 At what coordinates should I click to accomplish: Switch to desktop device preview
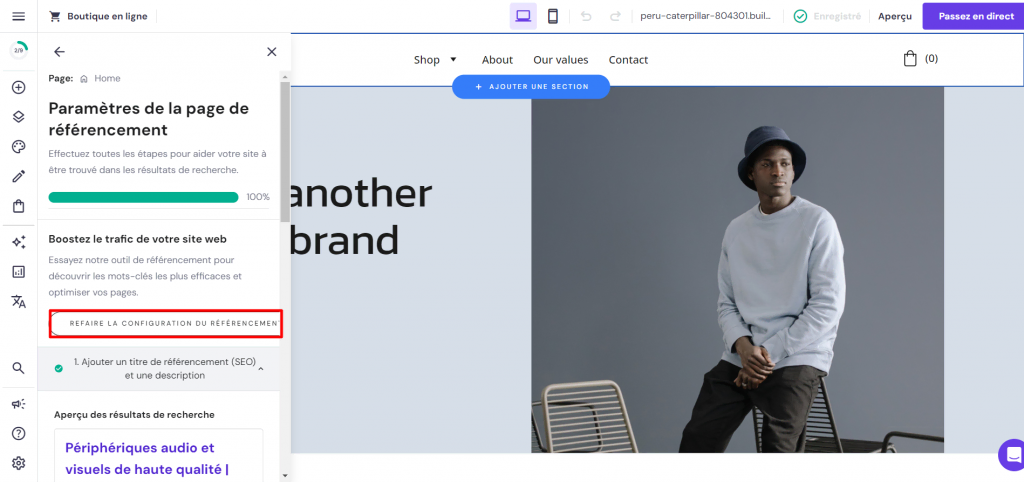tap(522, 16)
